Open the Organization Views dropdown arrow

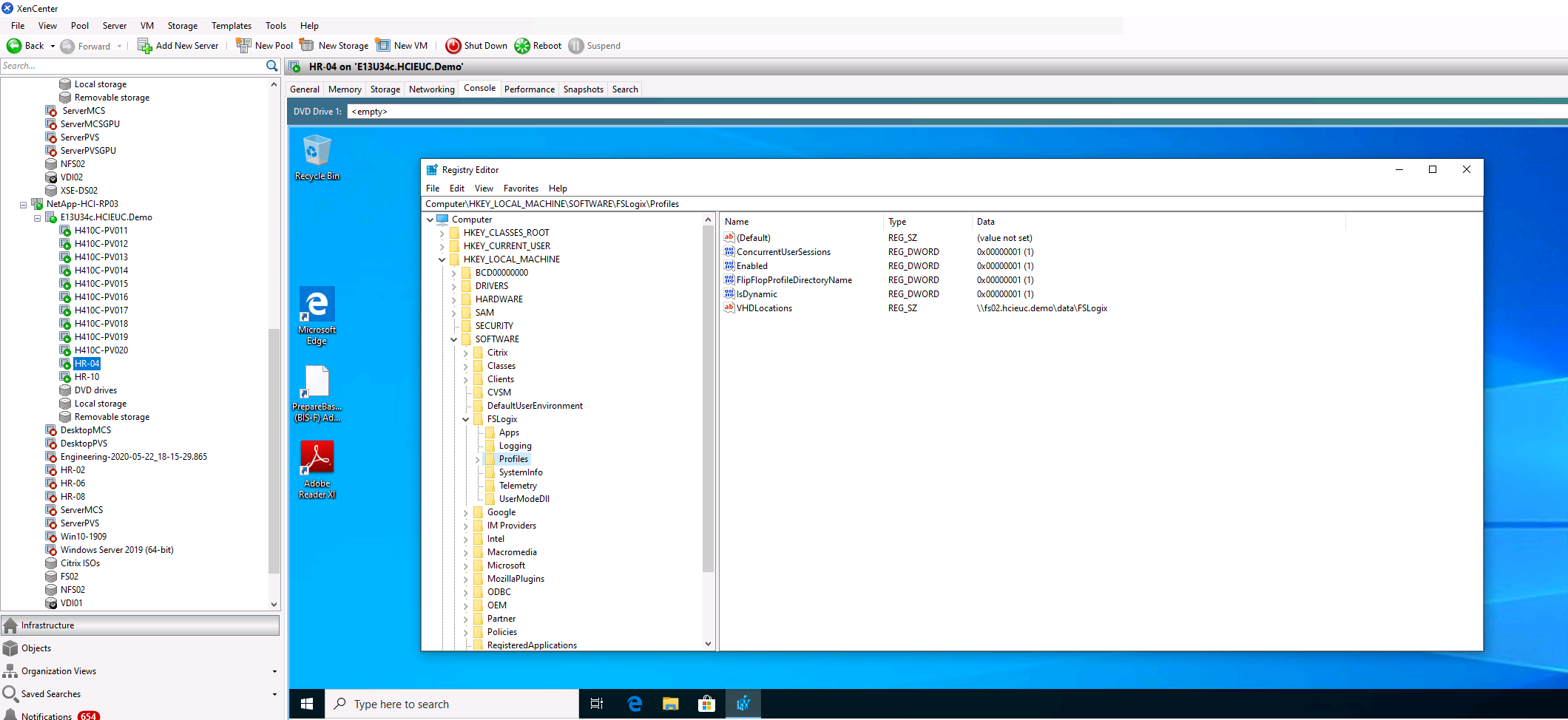(x=274, y=671)
